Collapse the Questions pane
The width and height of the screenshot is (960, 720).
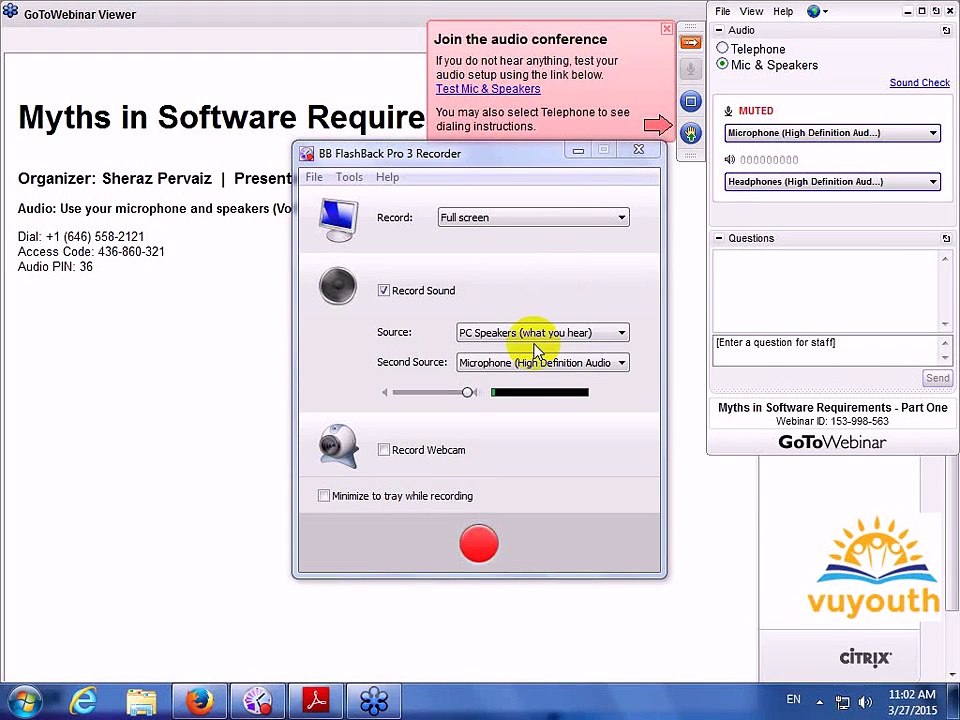[x=719, y=238]
